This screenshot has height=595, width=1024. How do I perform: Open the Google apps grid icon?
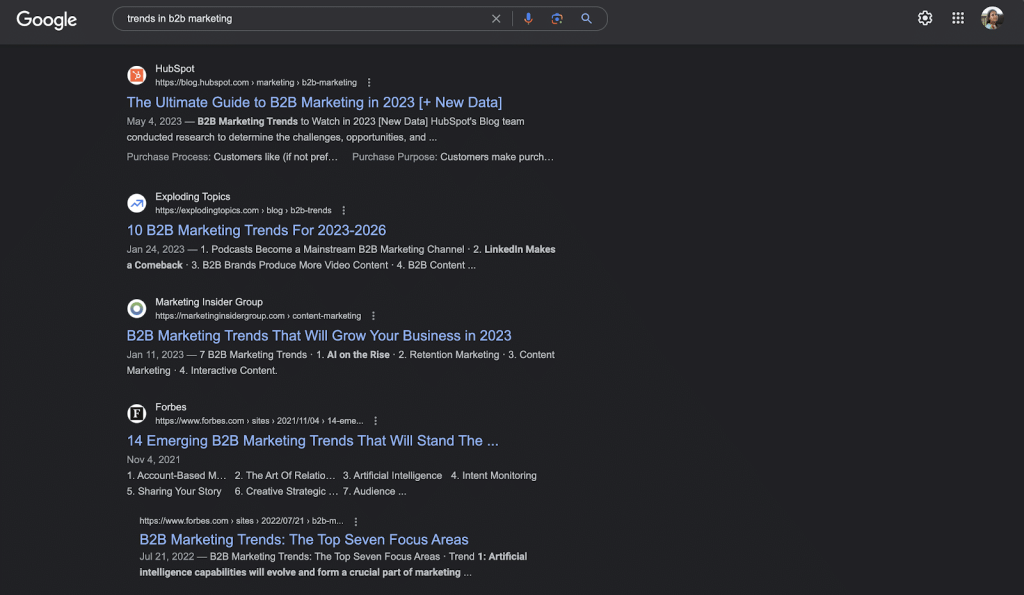click(958, 18)
